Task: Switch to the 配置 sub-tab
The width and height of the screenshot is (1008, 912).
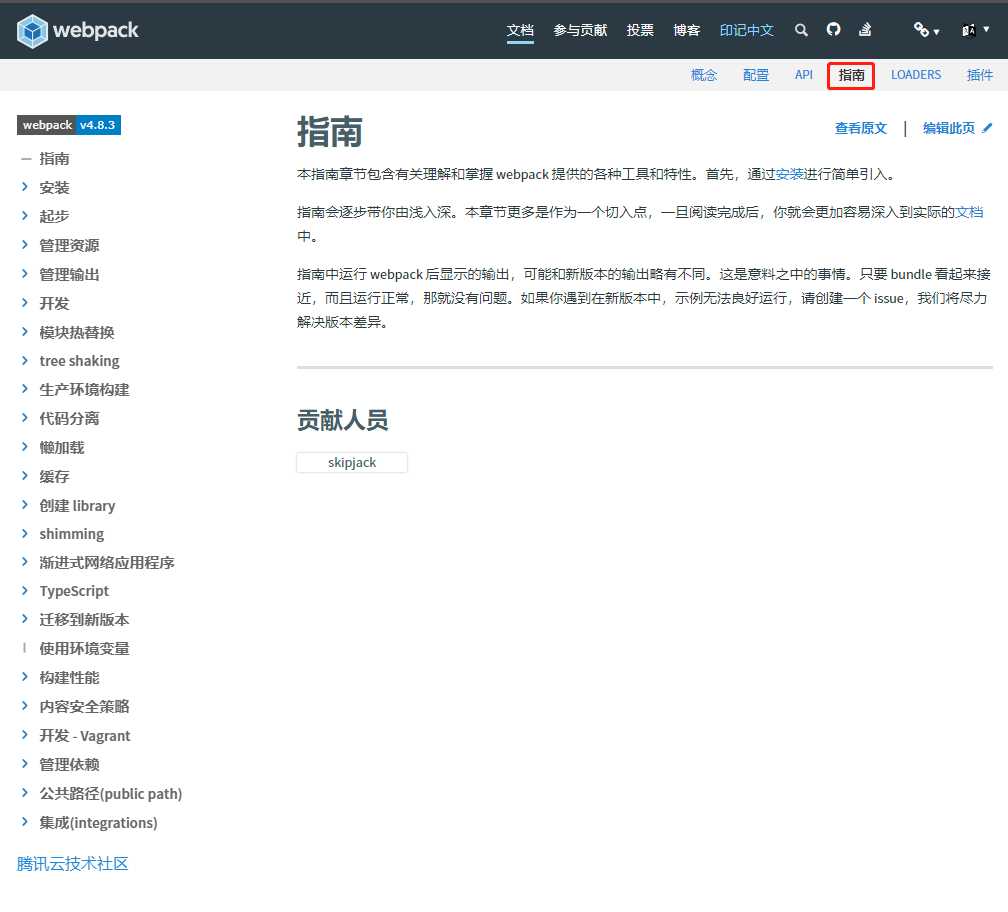Action: point(756,75)
